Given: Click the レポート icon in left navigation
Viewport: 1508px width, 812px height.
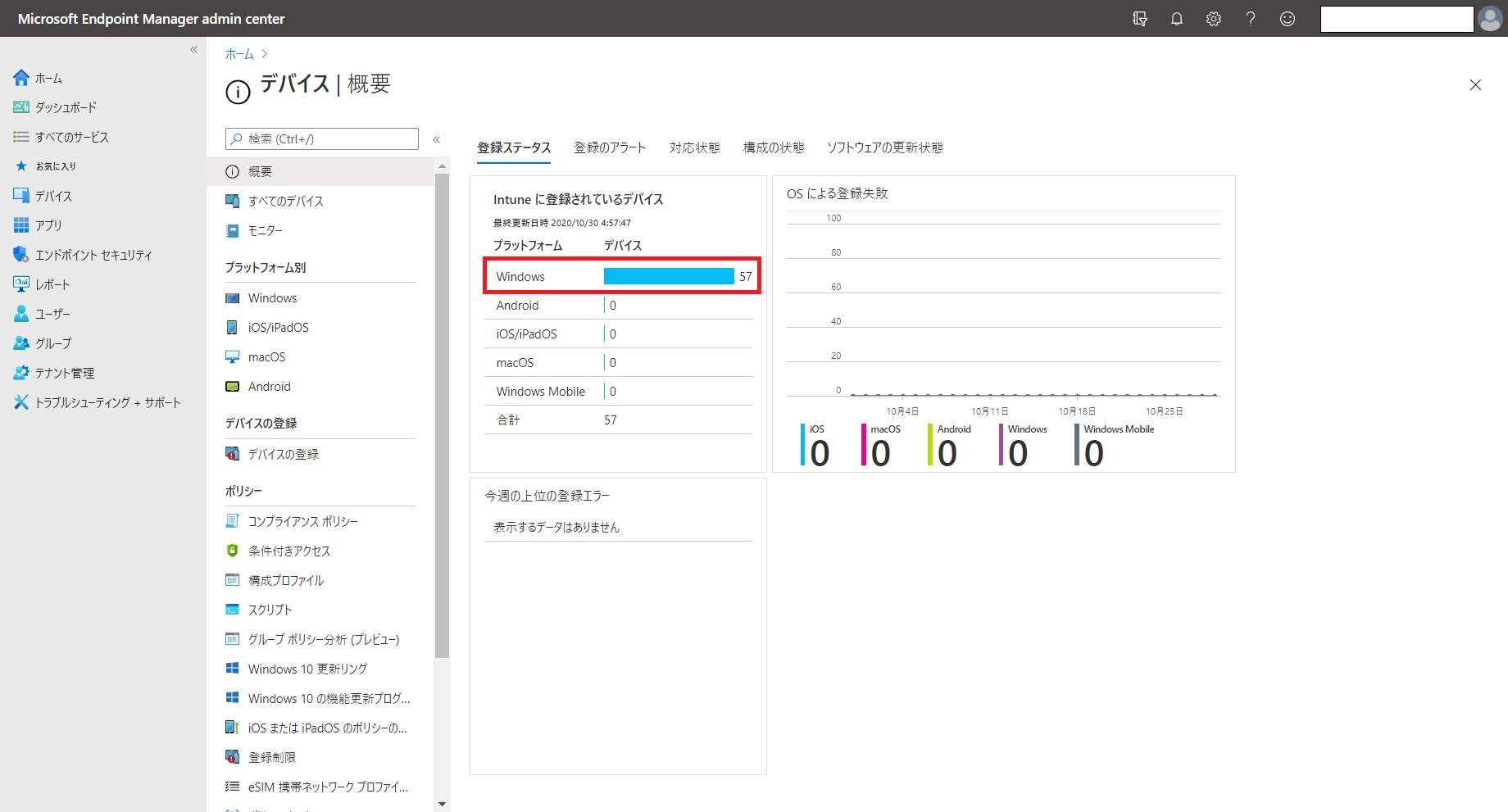Looking at the screenshot, I should click(21, 284).
